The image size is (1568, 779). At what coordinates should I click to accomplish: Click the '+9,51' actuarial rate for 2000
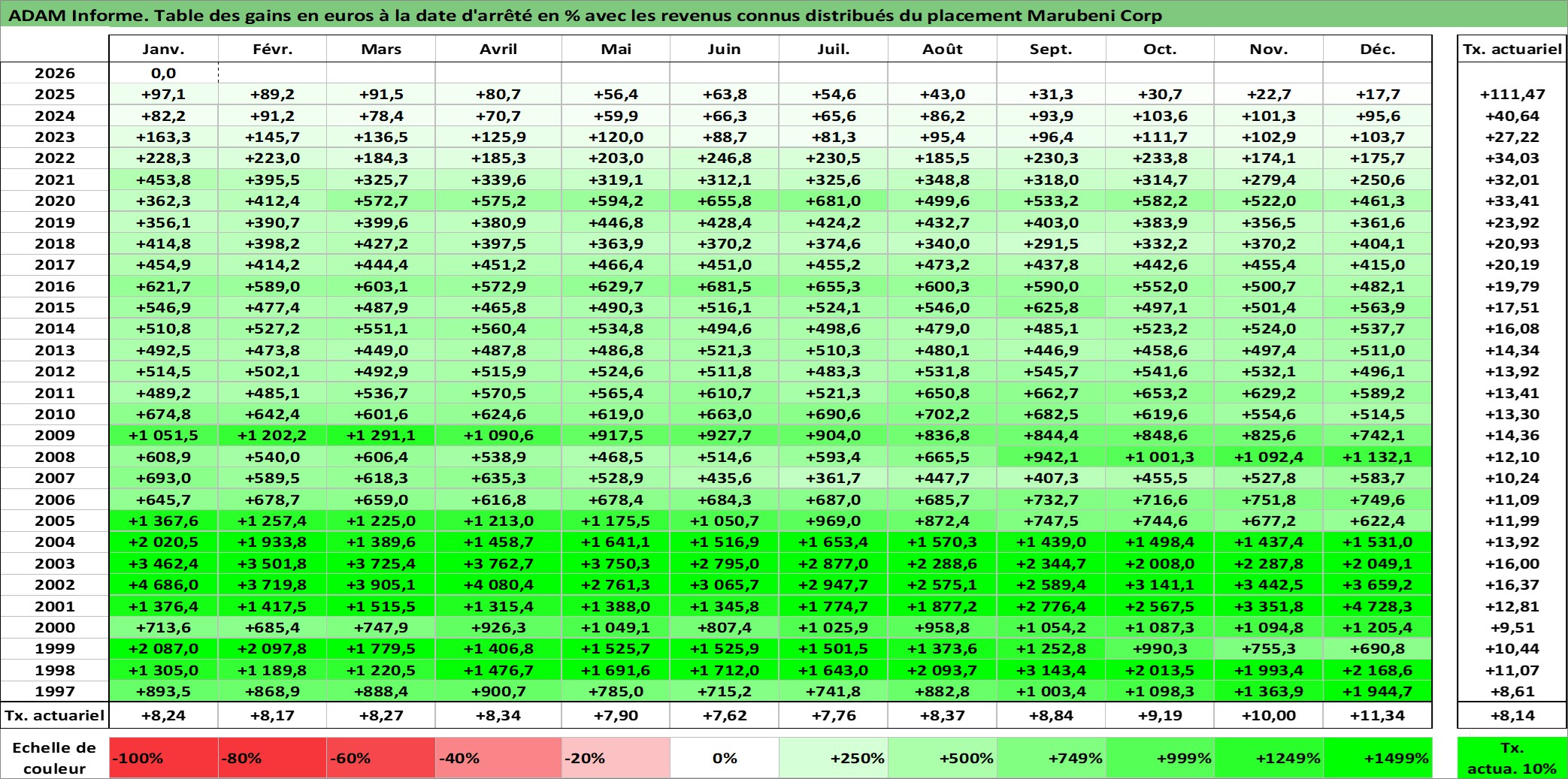pos(1512,627)
